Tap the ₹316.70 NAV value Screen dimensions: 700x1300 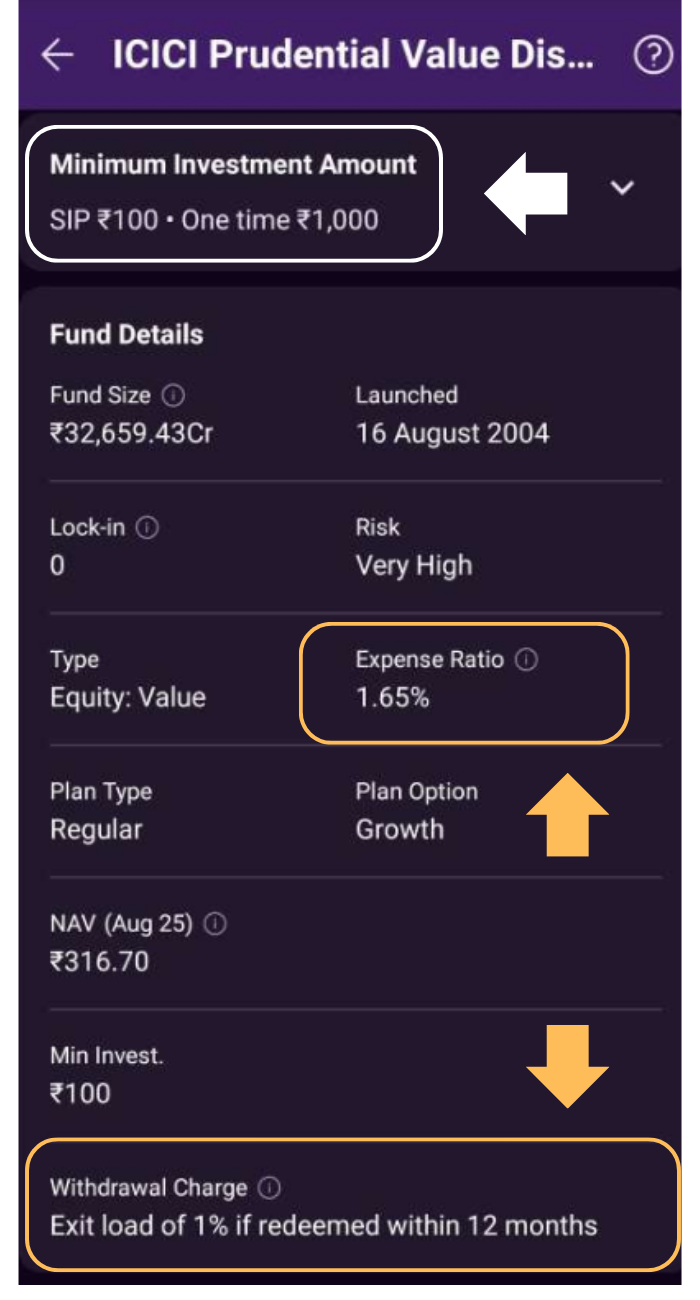click(x=100, y=962)
